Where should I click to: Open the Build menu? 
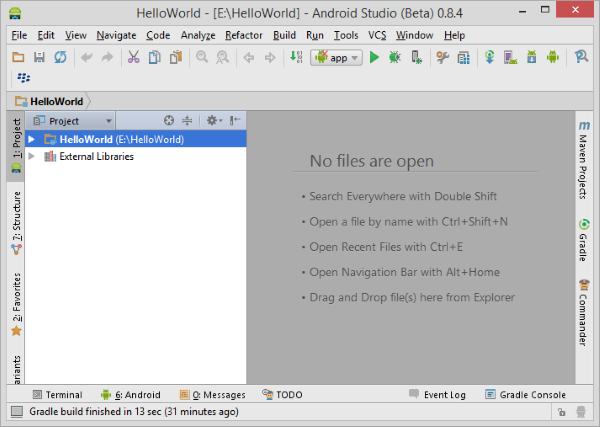(284, 35)
